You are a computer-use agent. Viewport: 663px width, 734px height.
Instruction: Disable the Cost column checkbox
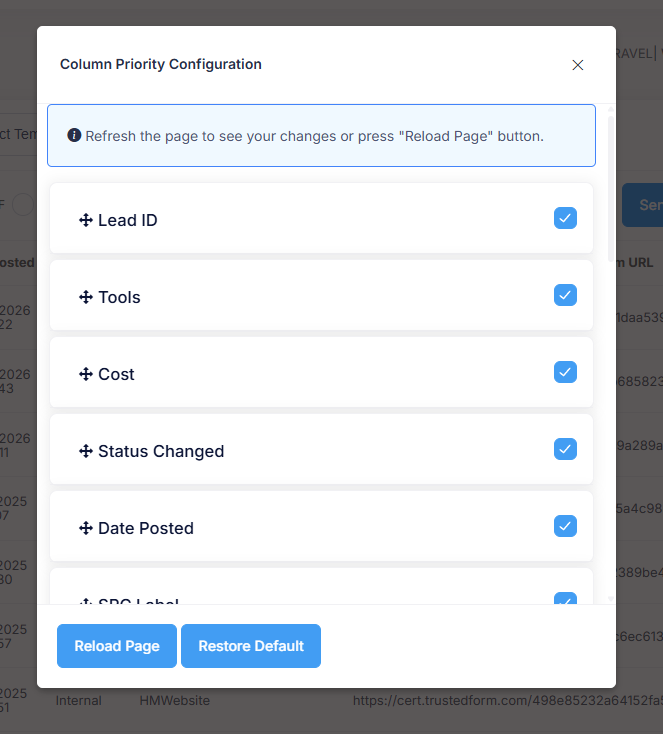coord(565,372)
